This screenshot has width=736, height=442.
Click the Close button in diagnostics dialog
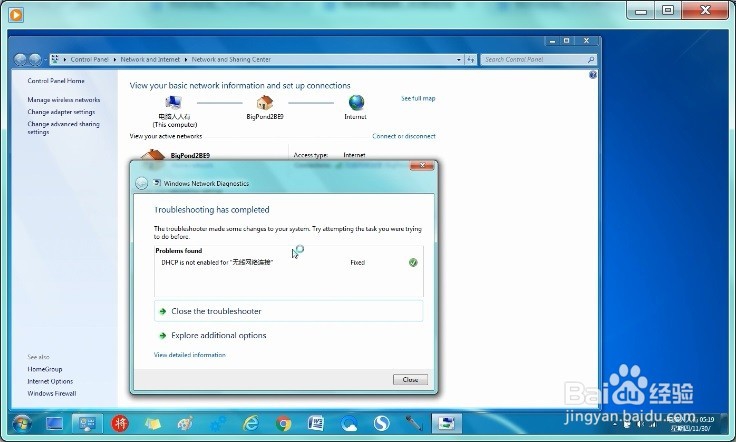point(410,380)
